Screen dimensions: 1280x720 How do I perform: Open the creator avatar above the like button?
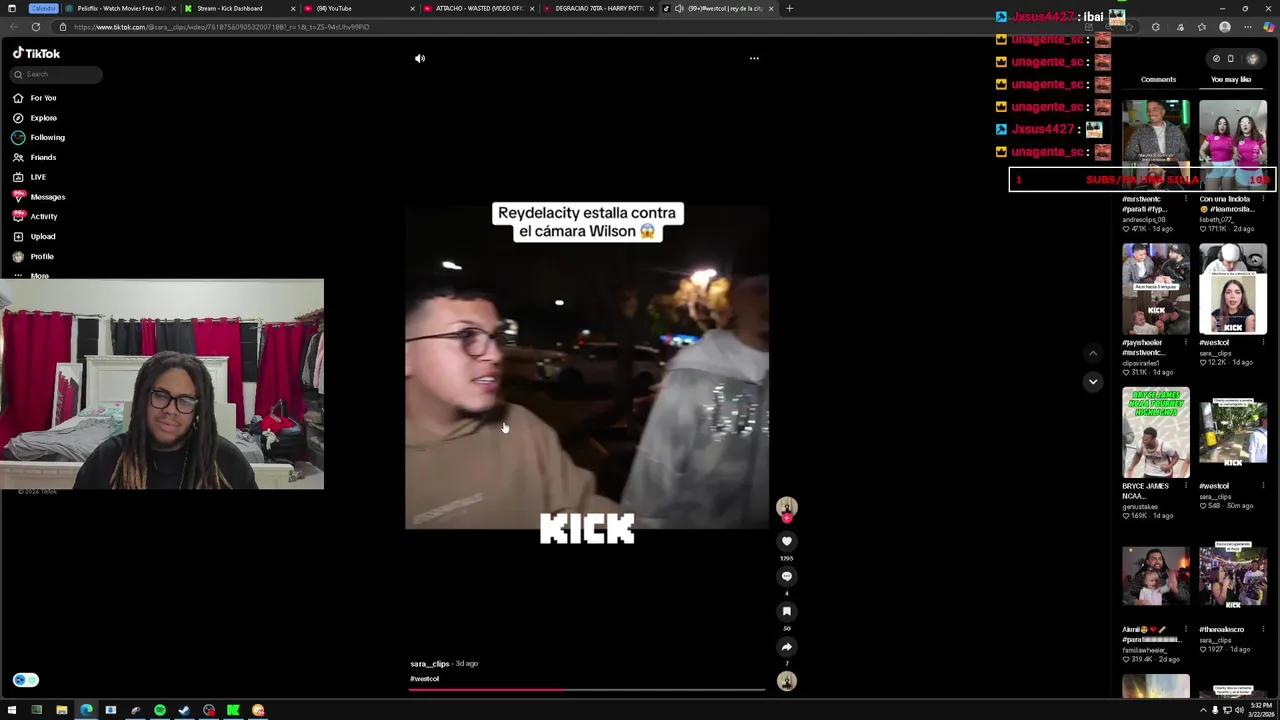[787, 507]
